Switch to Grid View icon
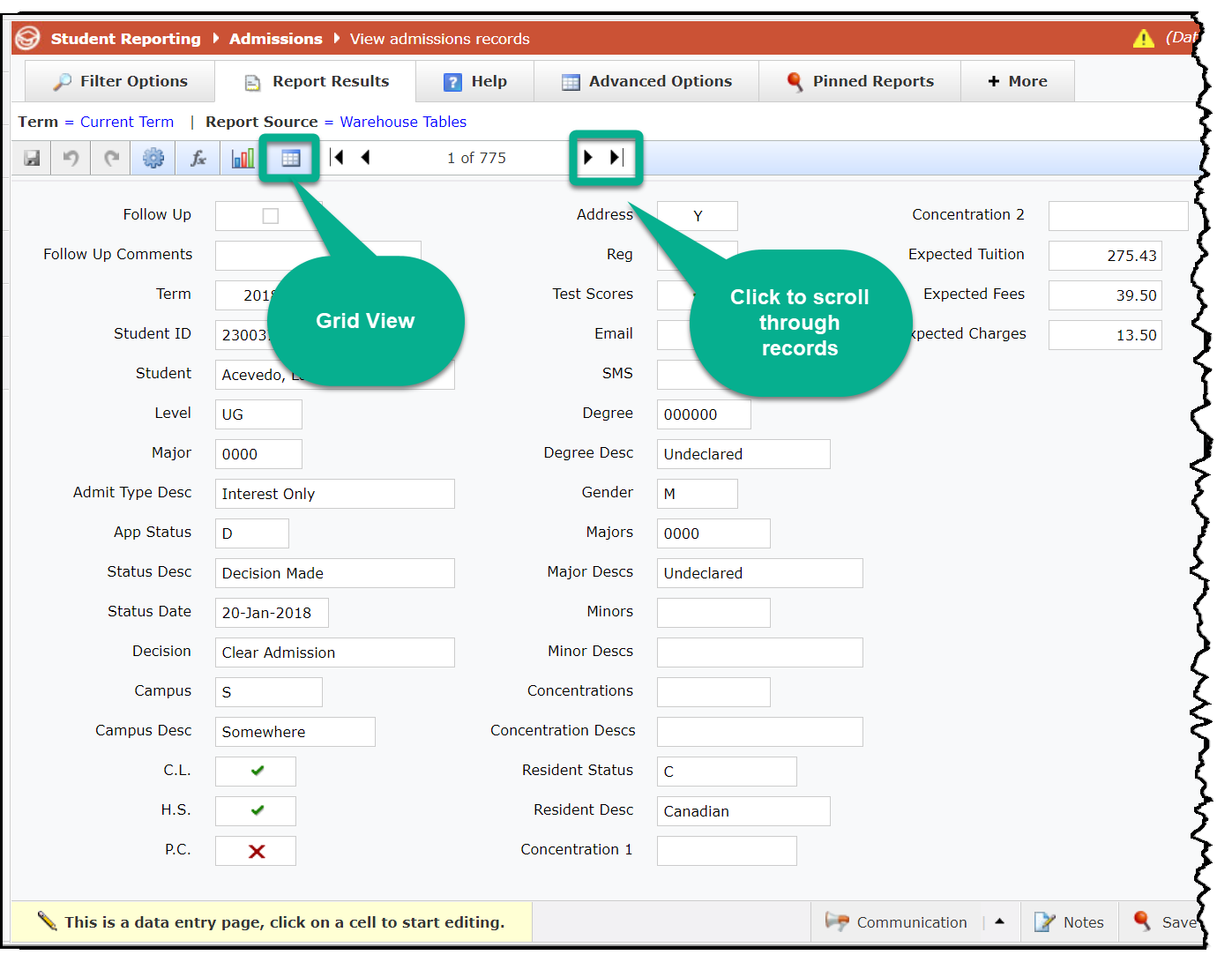This screenshot has width=1232, height=962. coord(290,159)
